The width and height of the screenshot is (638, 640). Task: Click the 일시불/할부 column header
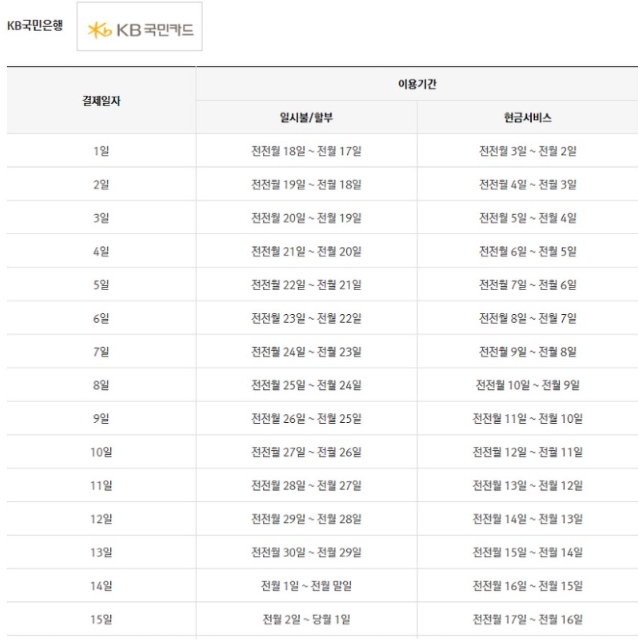307,118
